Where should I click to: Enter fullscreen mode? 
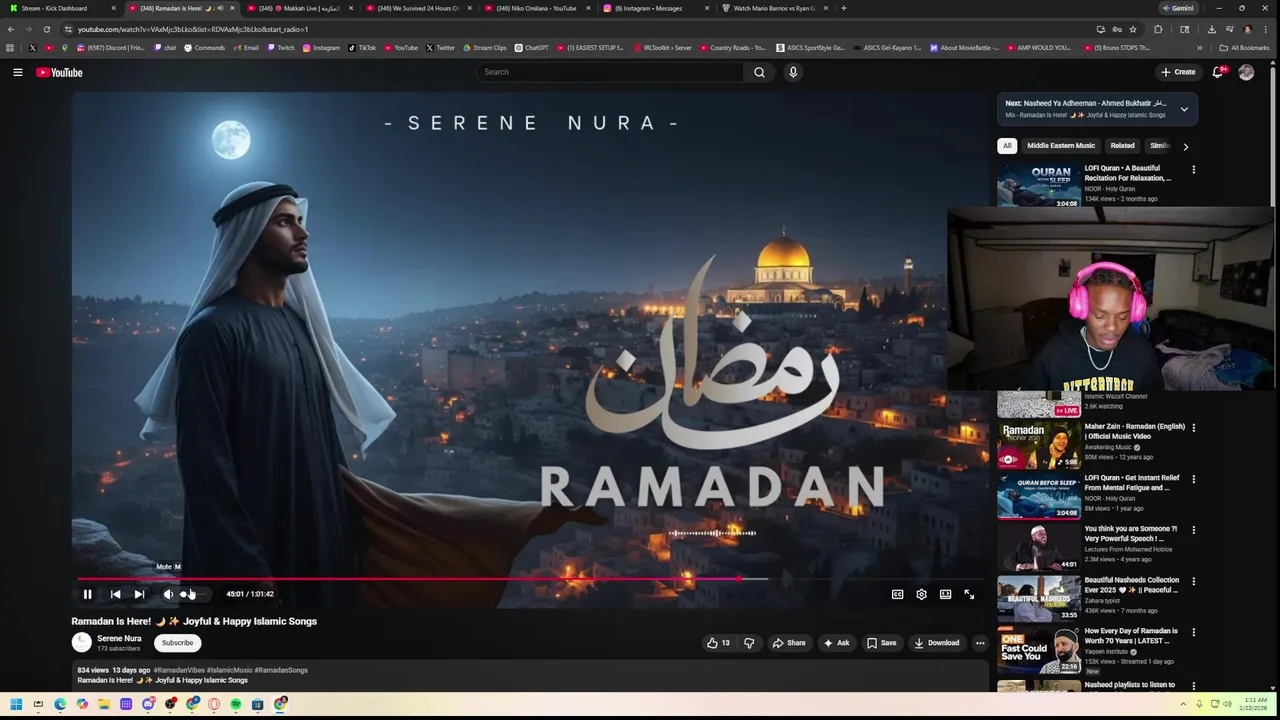tap(969, 594)
